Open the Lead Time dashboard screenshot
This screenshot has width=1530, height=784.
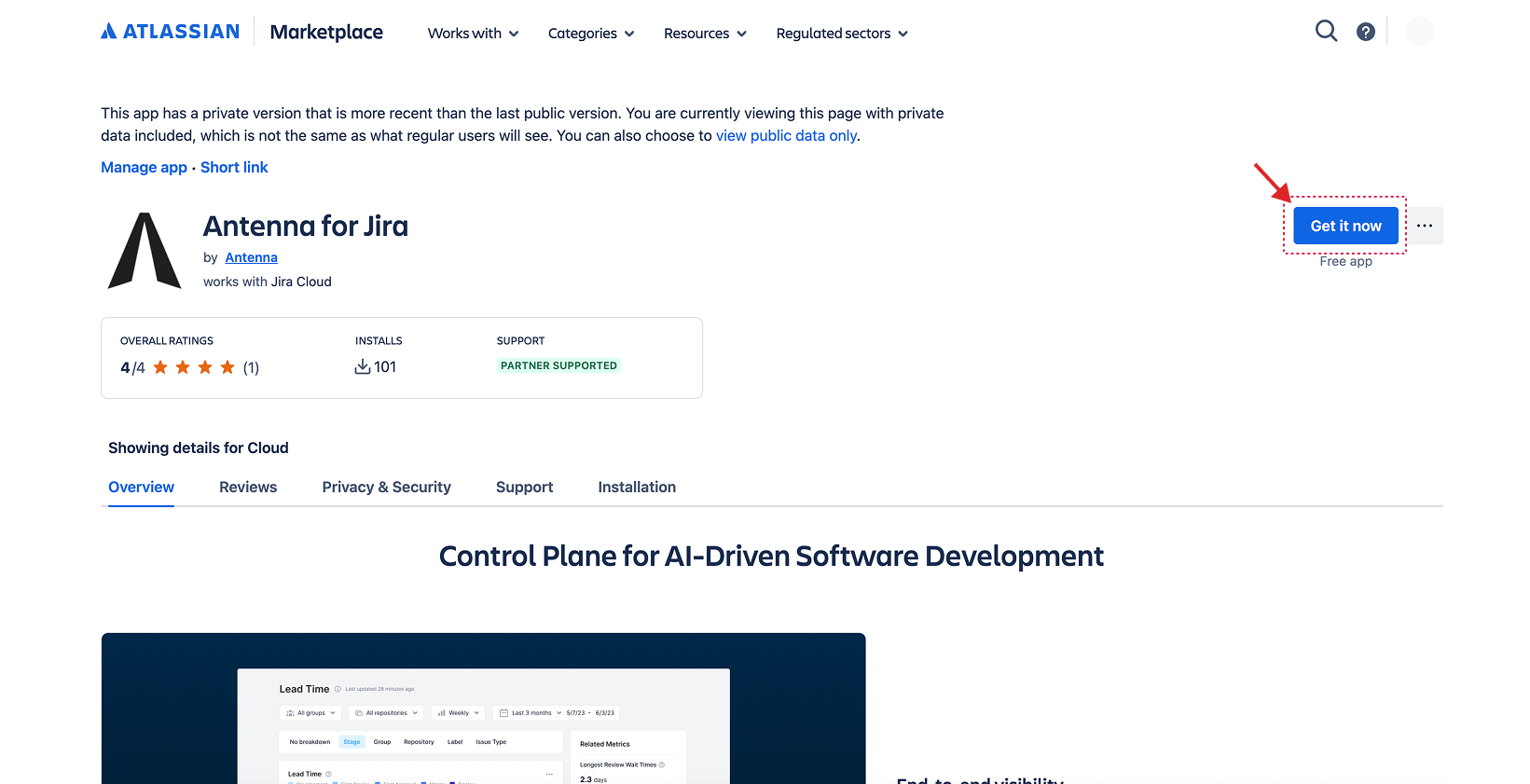pos(483,708)
